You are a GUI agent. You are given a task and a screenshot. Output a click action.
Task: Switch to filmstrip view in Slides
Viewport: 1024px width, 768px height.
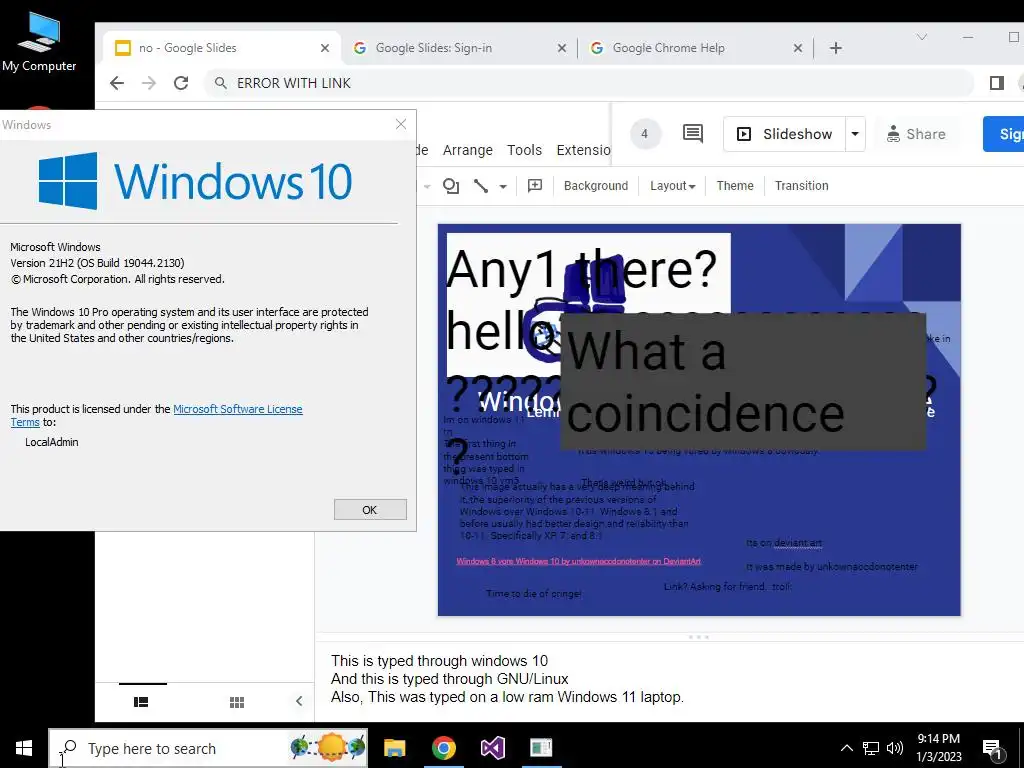tap(141, 702)
